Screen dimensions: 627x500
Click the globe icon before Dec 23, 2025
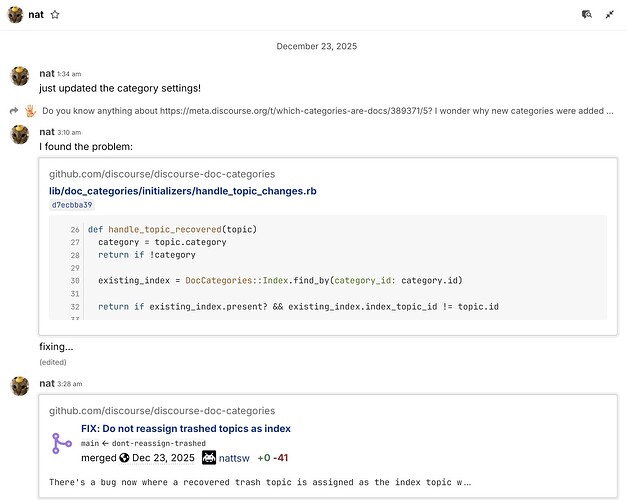click(124, 458)
